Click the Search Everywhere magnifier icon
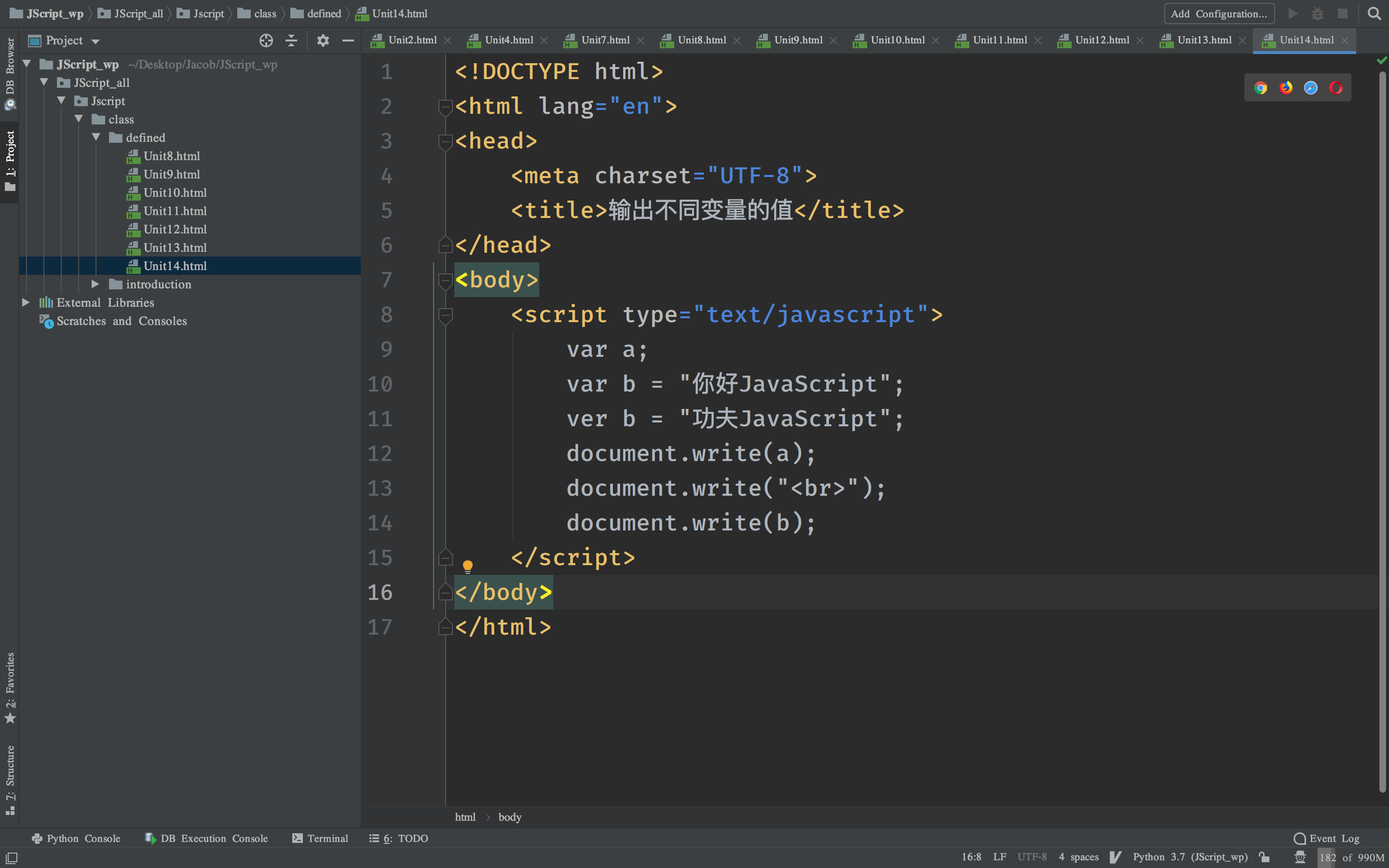 point(1374,13)
